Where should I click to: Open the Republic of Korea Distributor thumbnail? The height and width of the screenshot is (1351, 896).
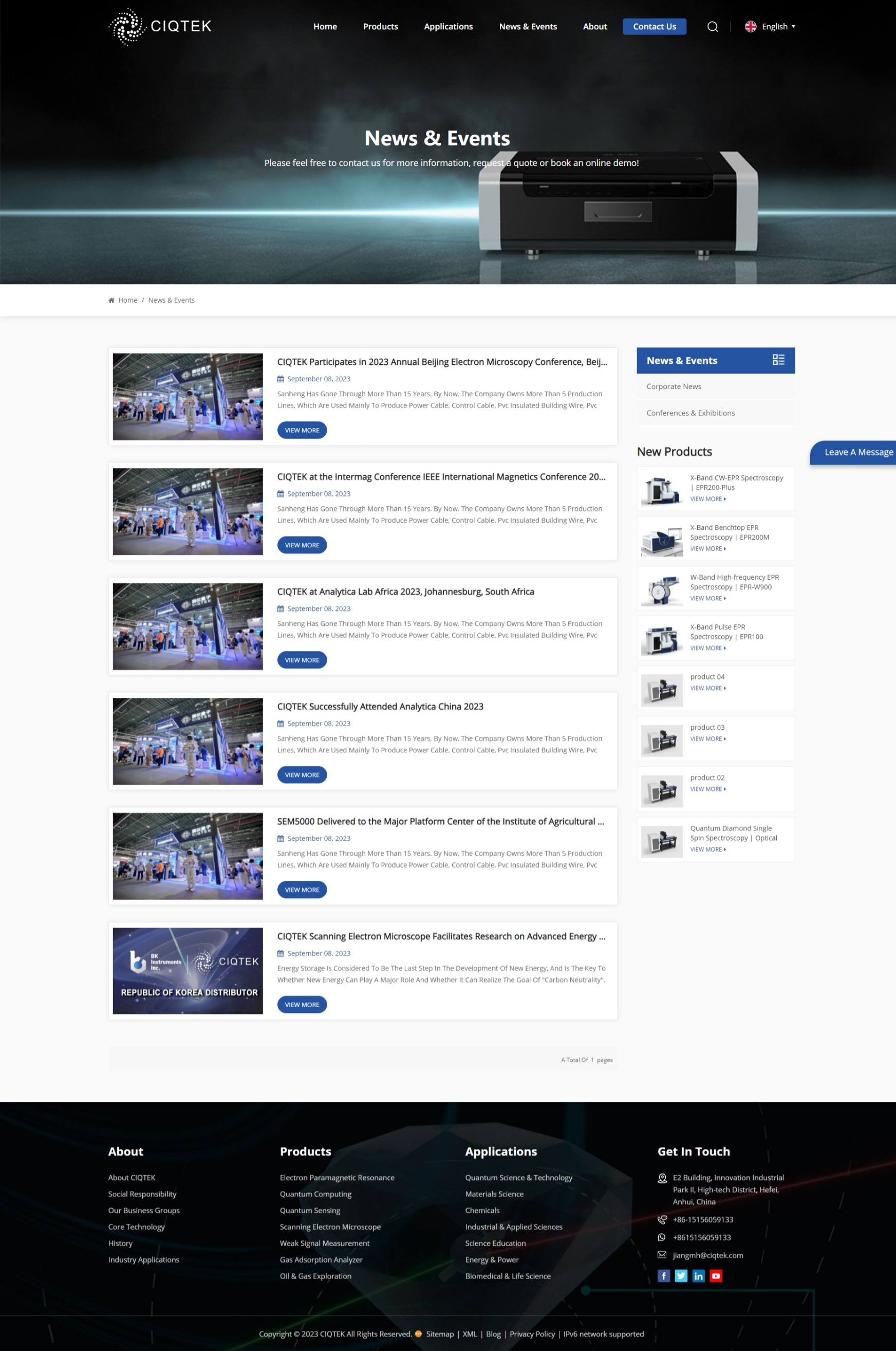tap(188, 970)
